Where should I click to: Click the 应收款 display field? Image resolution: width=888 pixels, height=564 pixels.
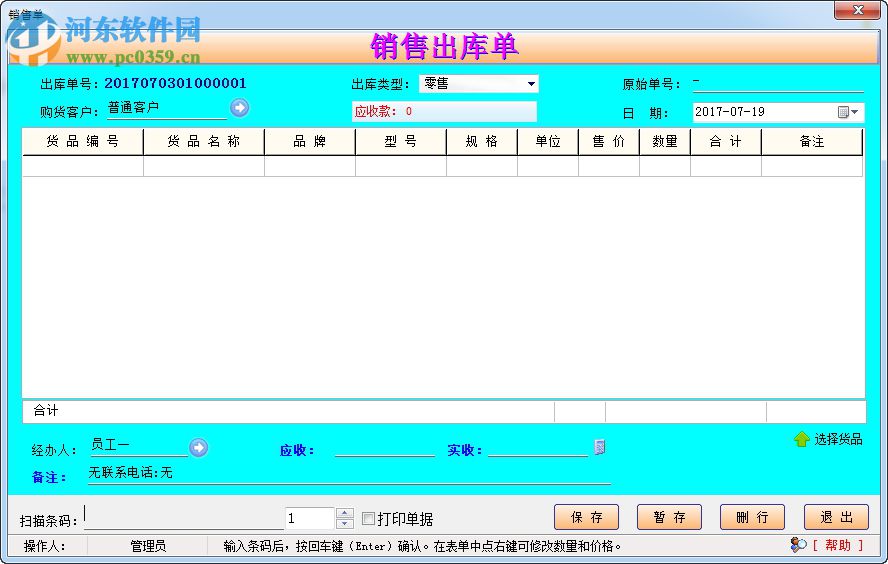pos(444,112)
